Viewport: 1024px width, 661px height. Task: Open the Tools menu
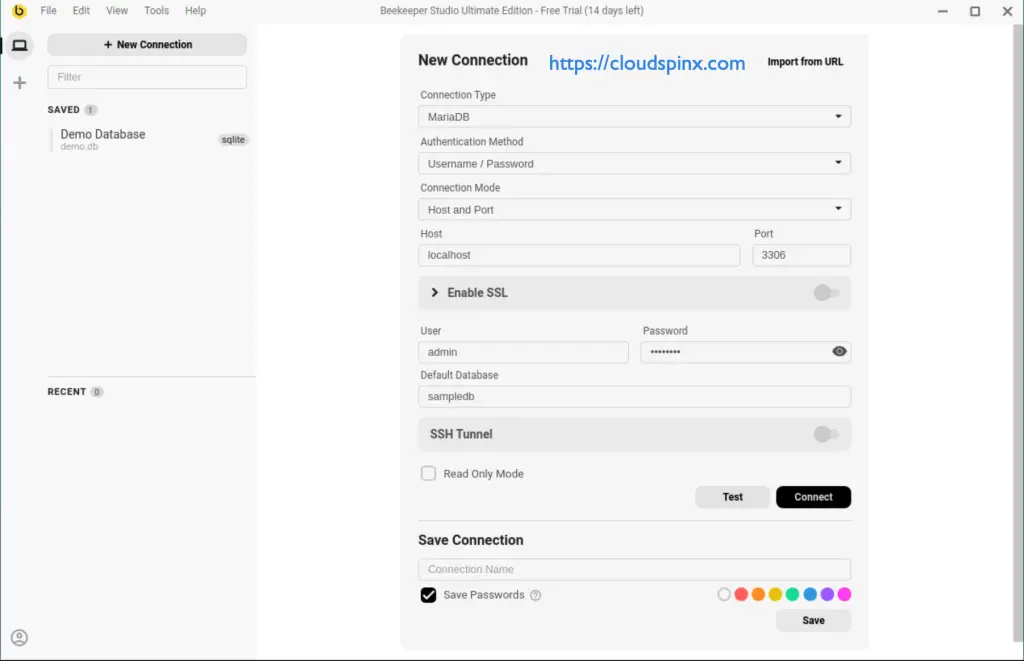click(x=156, y=11)
